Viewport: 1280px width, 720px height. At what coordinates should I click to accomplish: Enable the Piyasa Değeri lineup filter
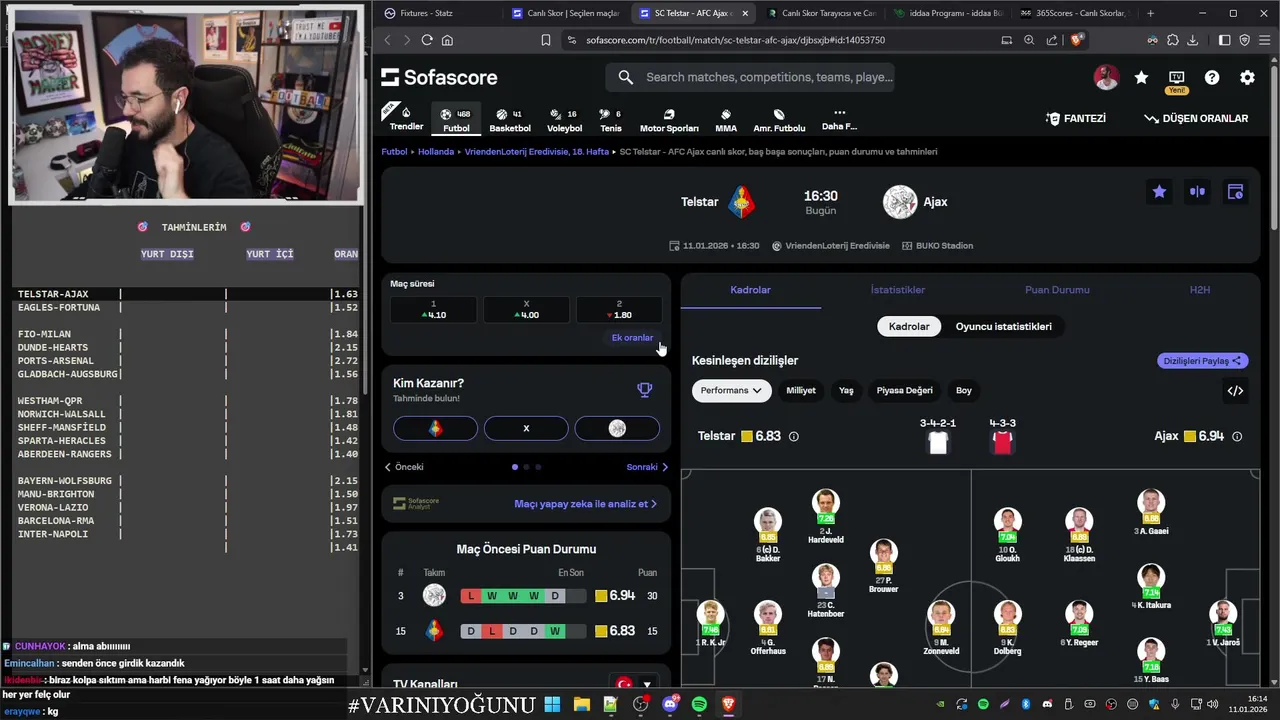point(904,391)
